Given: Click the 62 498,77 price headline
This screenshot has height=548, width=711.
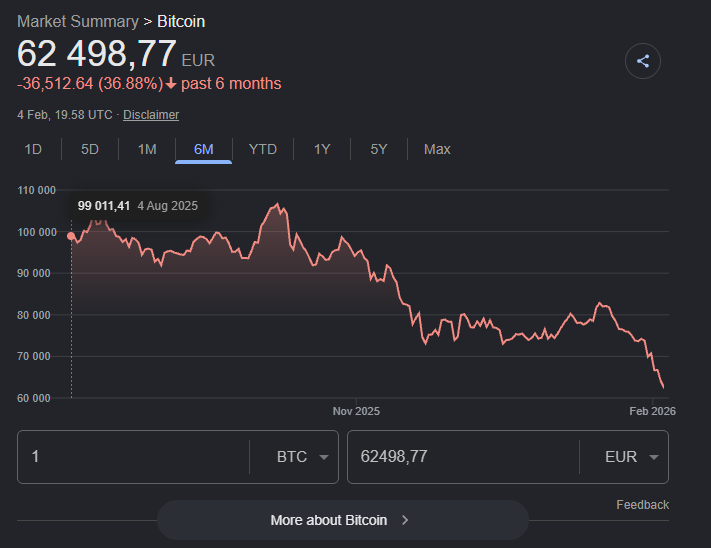Looking at the screenshot, I should click(97, 53).
